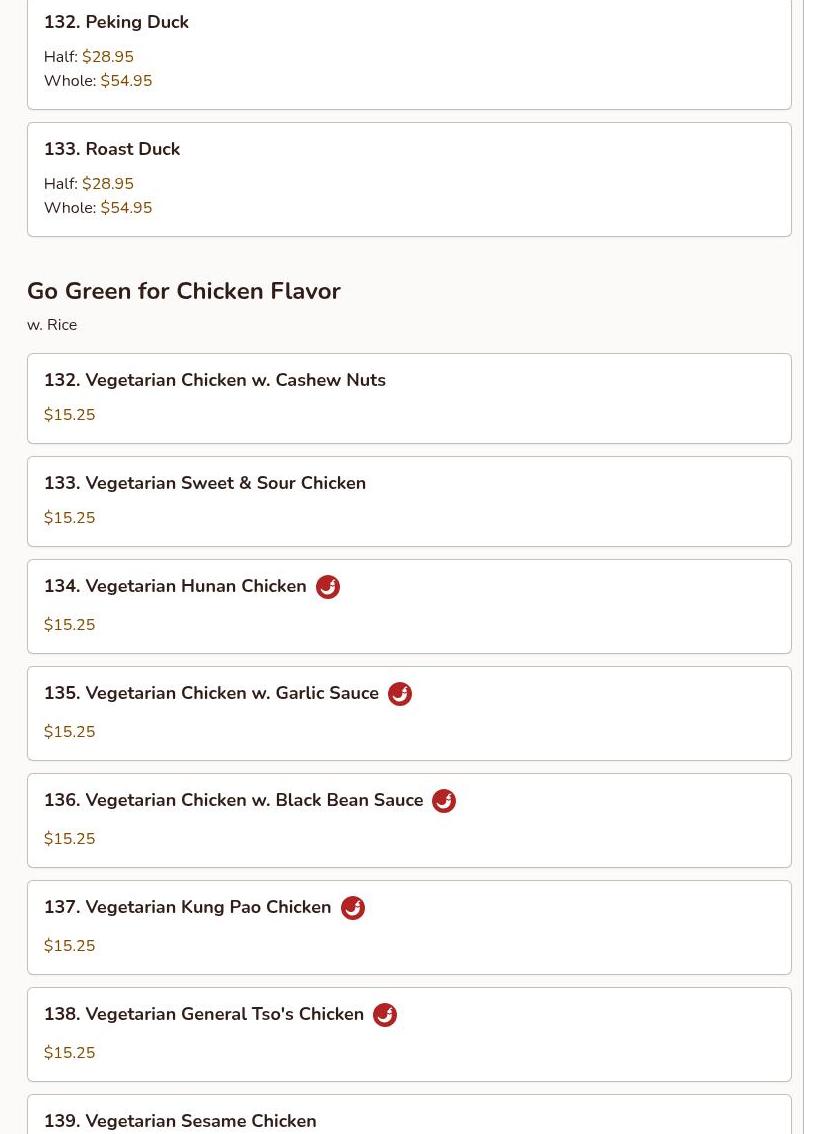Image resolution: width=824 pixels, height=1134 pixels.
Task: Click spicy icon beside Vegetarian Hunan Chicken
Action: pyautogui.click(x=328, y=587)
